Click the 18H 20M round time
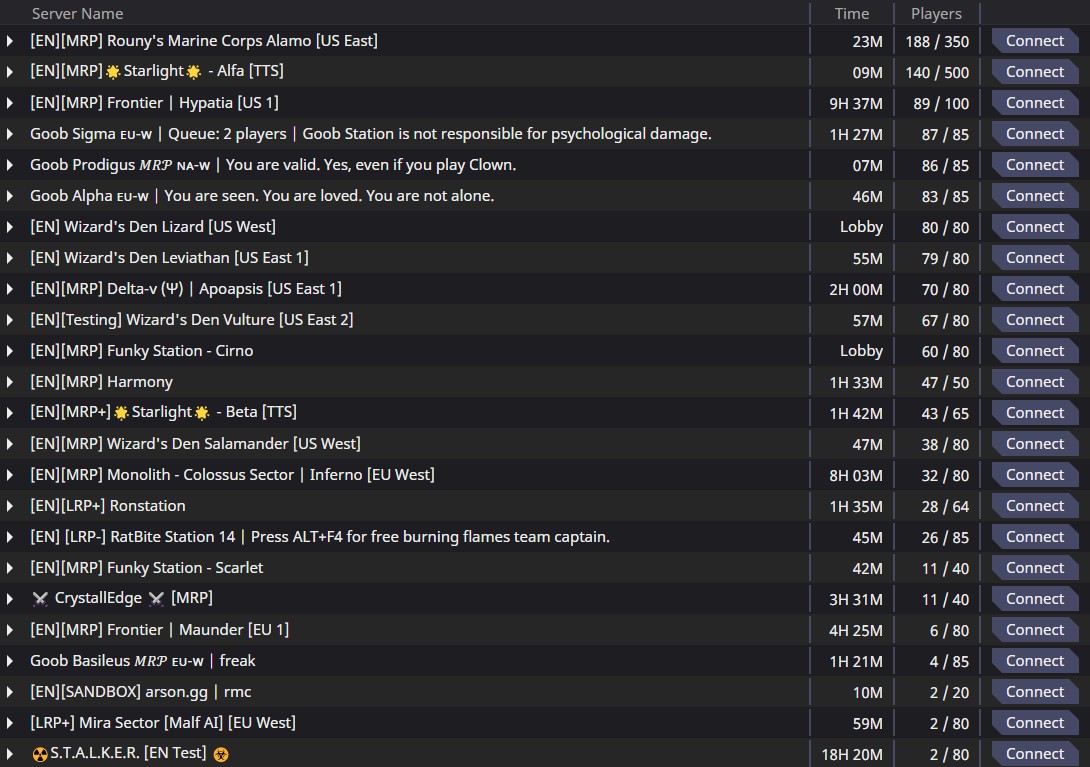Screen dimensions: 1090x767 tap(852, 754)
